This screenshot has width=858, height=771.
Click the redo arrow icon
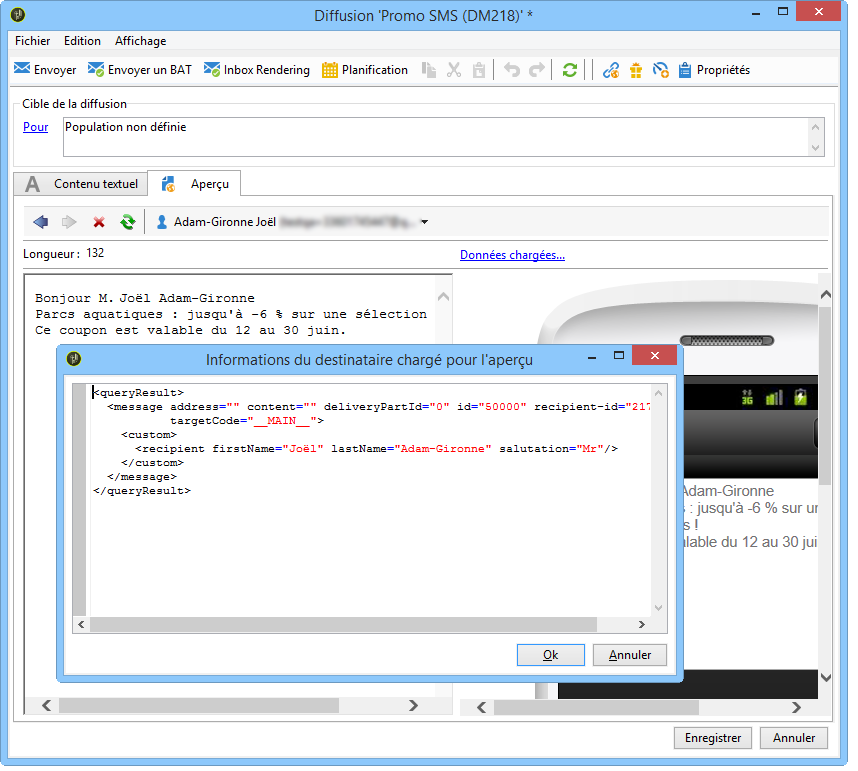[x=537, y=70]
